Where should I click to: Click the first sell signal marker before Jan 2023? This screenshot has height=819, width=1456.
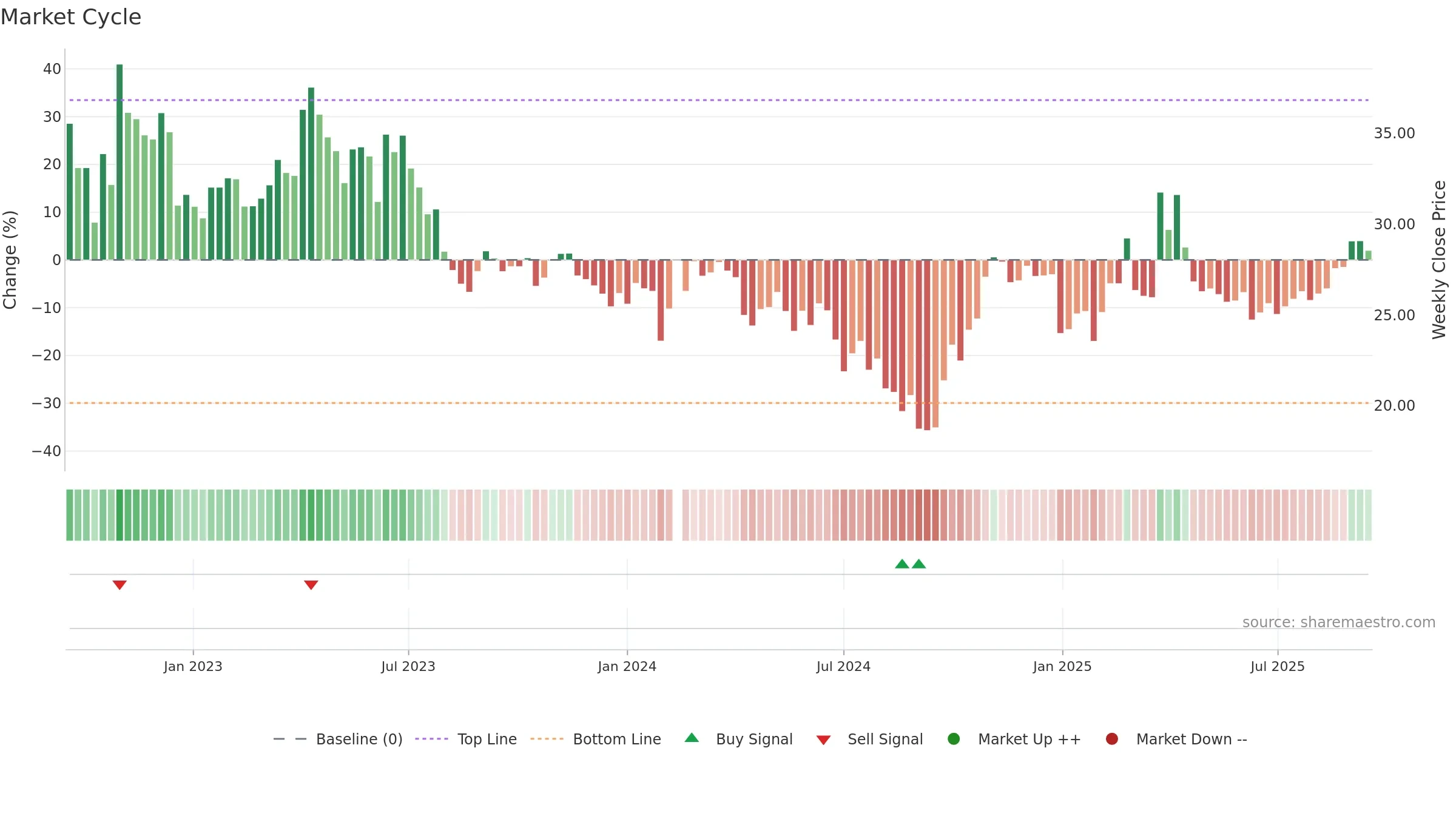pos(120,585)
